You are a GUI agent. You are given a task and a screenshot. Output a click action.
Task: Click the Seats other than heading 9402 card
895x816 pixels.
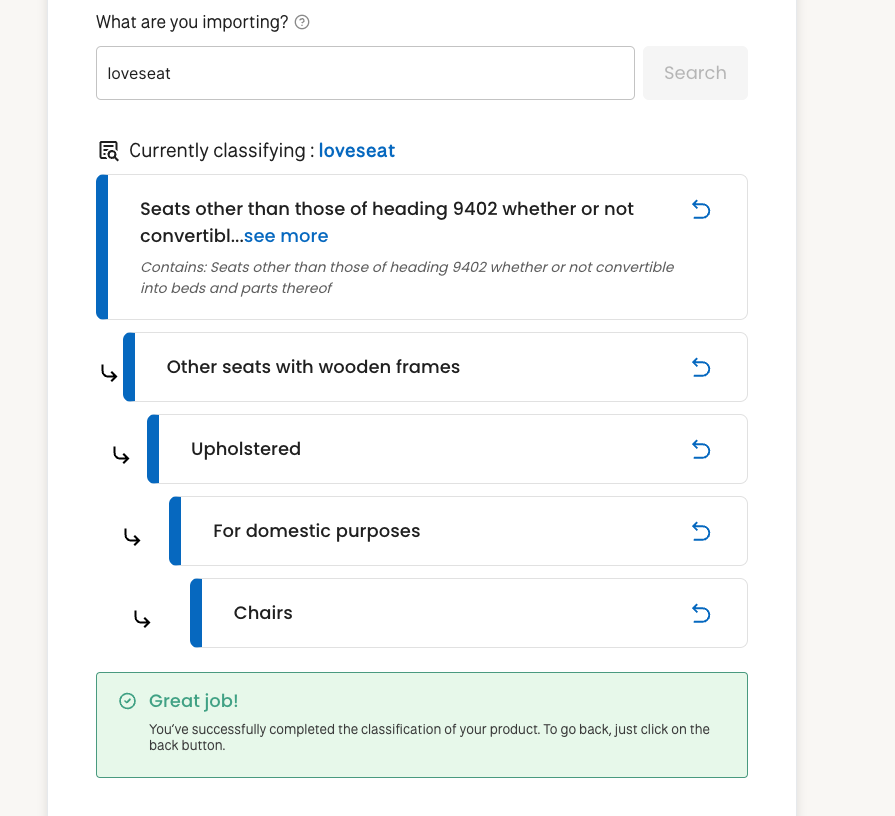422,247
